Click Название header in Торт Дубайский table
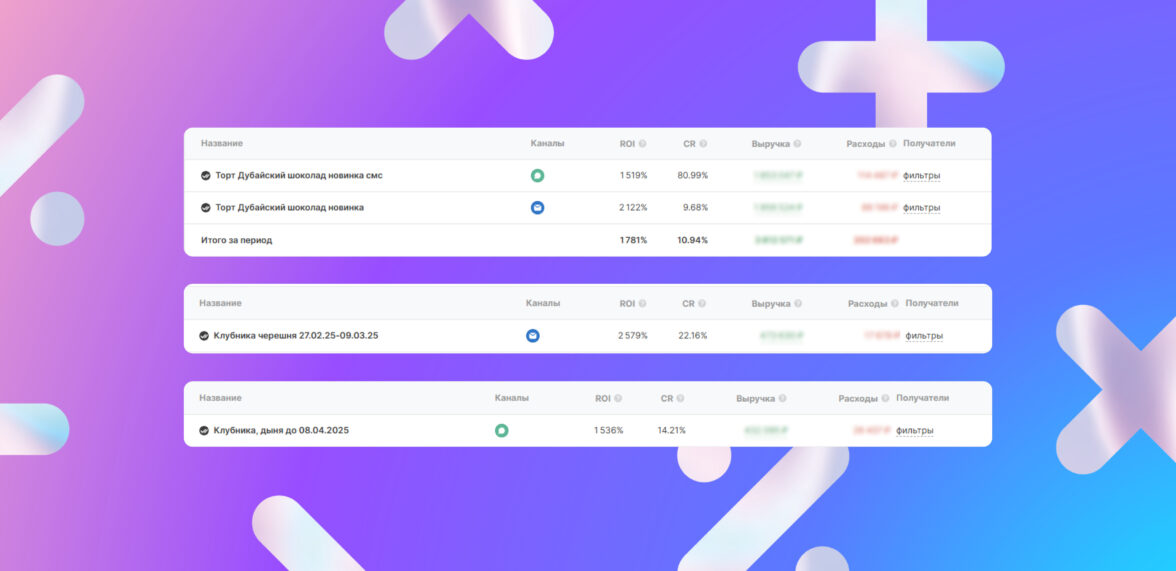The height and width of the screenshot is (571, 1176). (221, 143)
